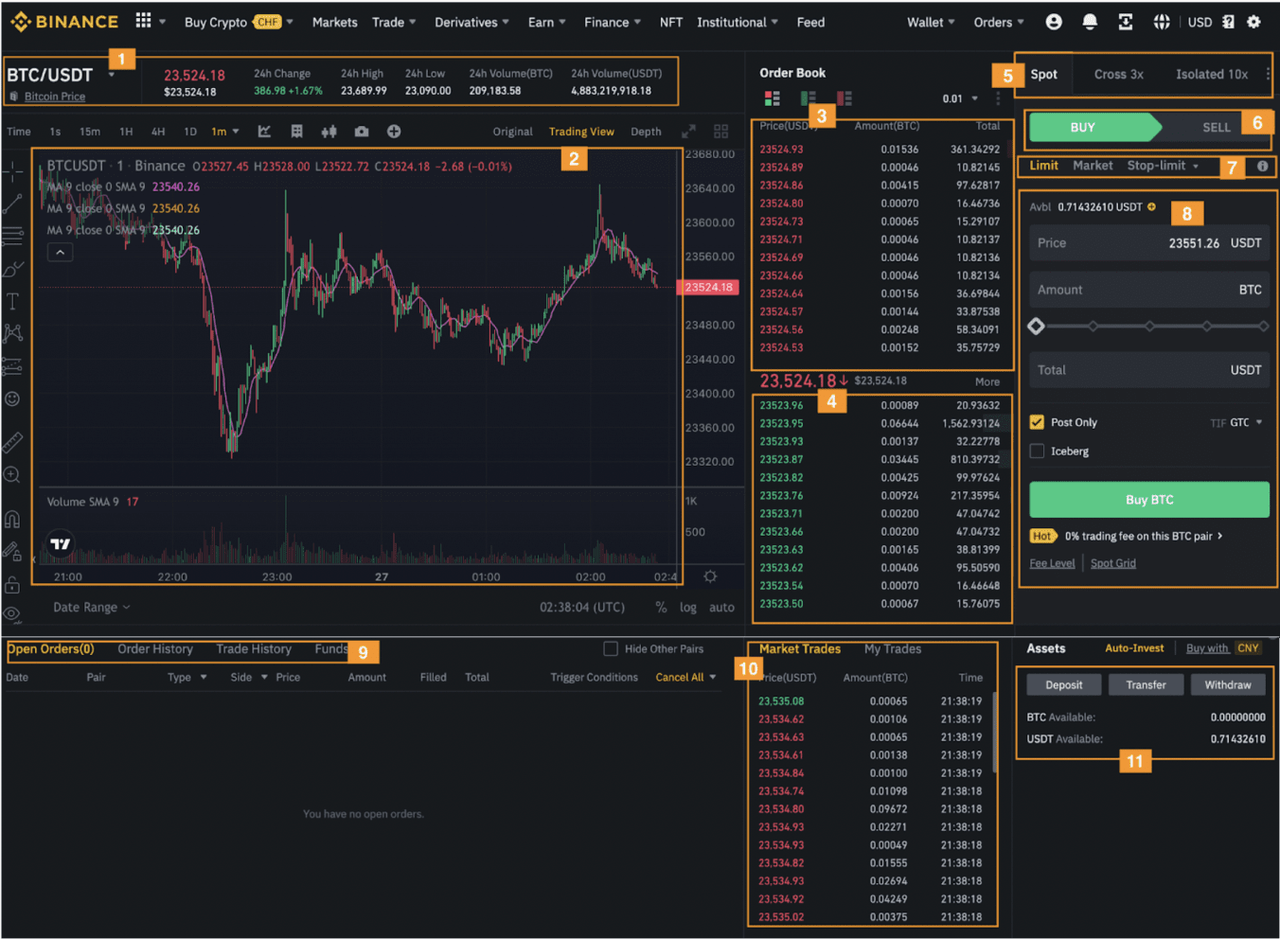Expand the Stop-limit order dropdown

[1162, 166]
